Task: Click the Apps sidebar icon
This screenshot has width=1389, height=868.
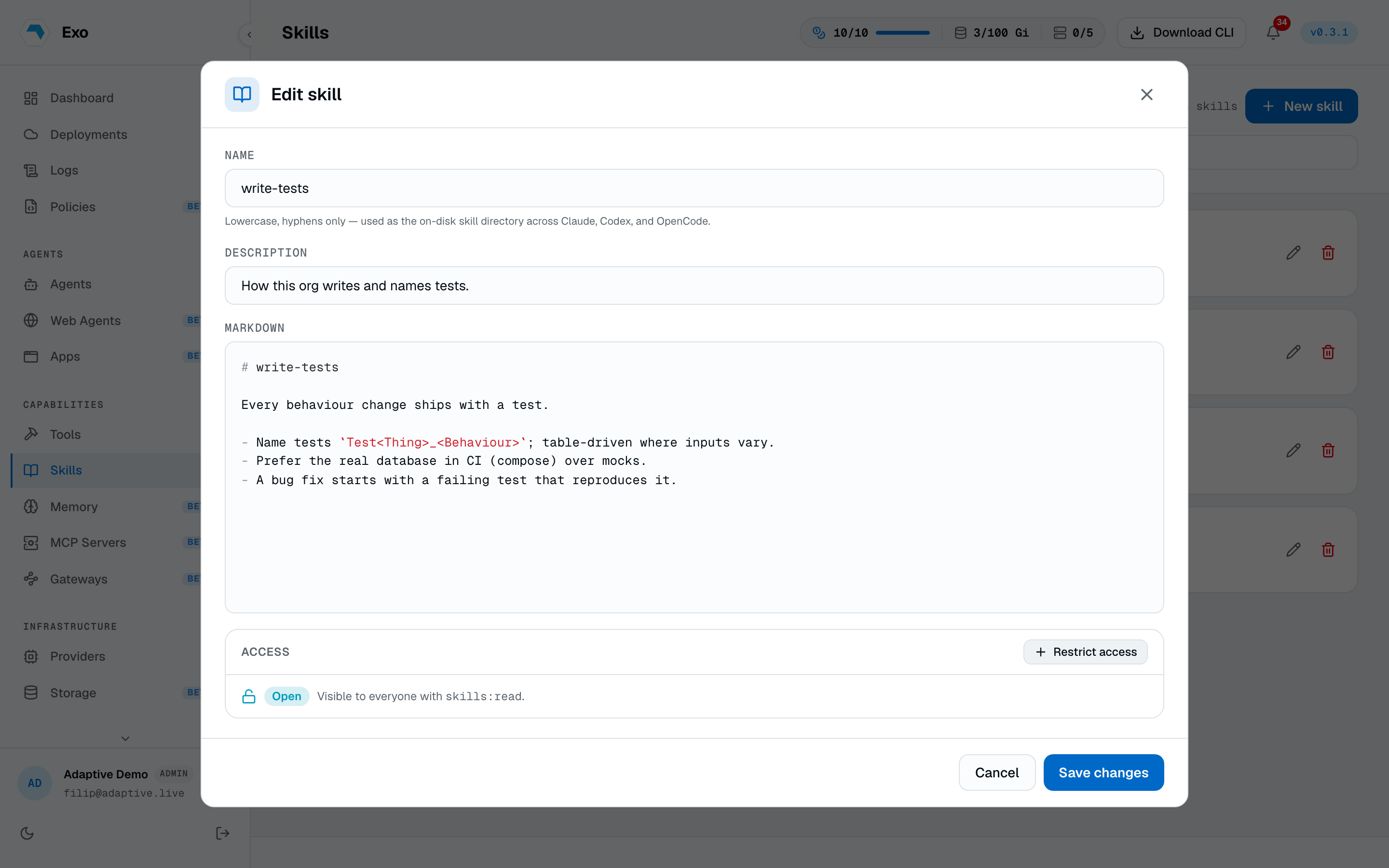Action: (31, 356)
